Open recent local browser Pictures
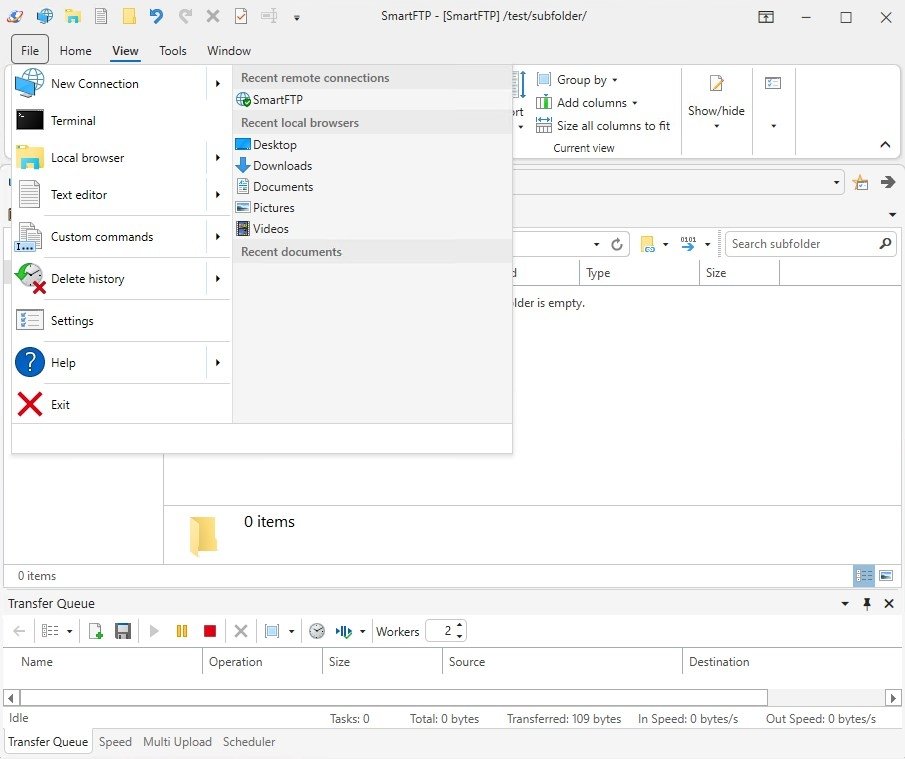This screenshot has height=759, width=905. [372, 207]
